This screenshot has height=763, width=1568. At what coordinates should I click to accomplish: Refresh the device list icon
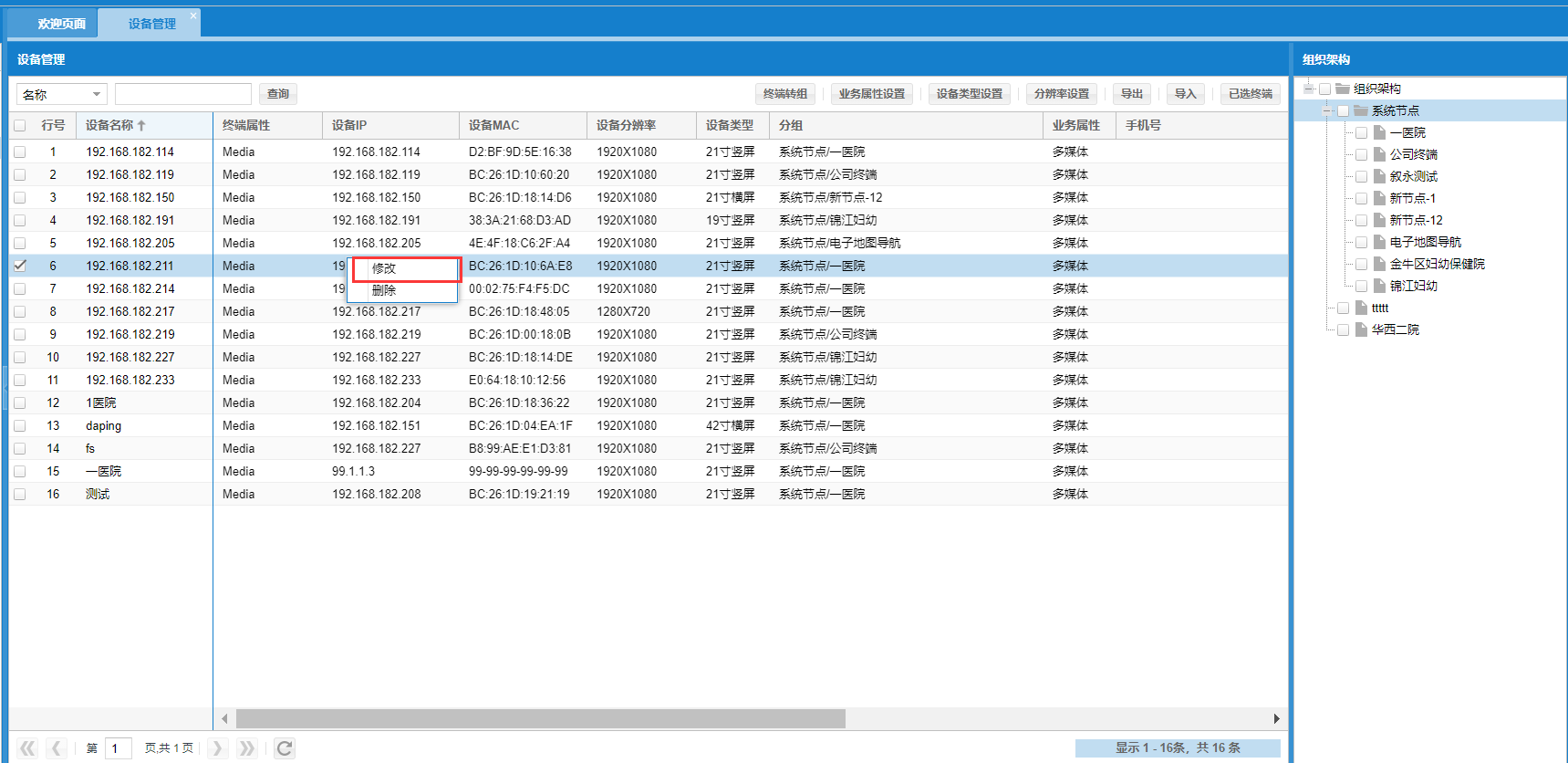pyautogui.click(x=285, y=748)
